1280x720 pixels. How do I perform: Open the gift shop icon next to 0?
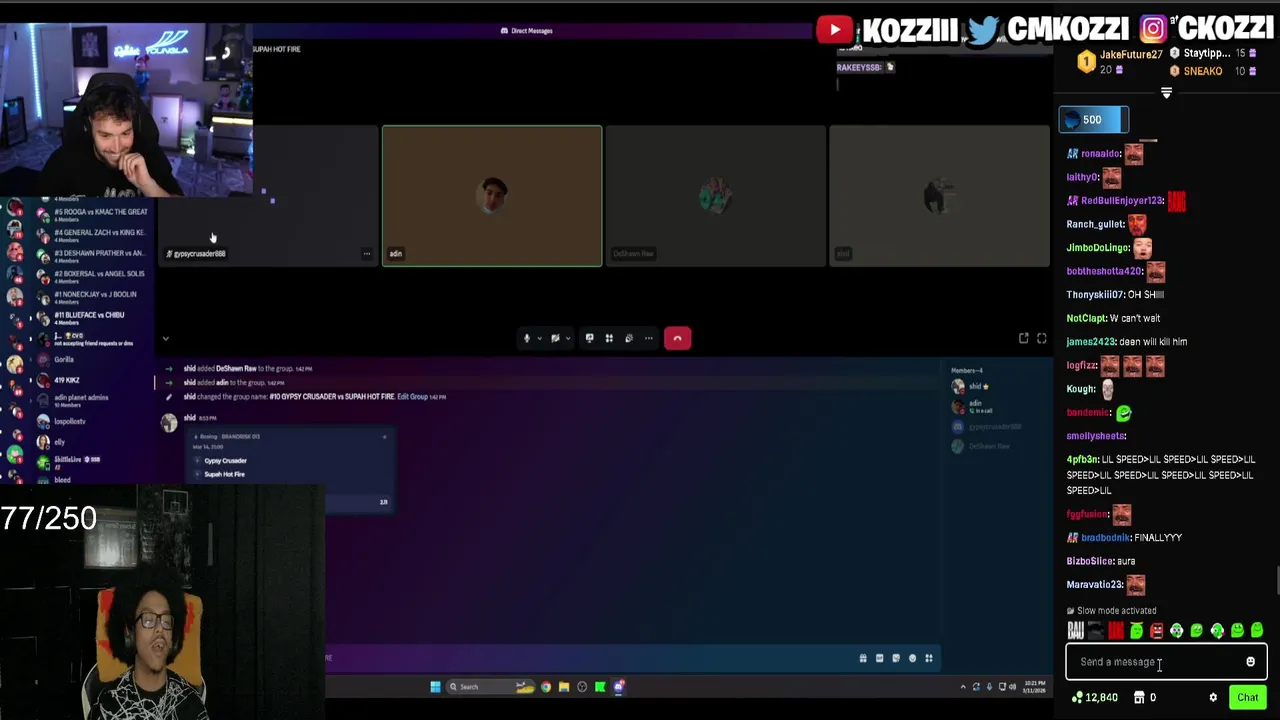[1139, 698]
